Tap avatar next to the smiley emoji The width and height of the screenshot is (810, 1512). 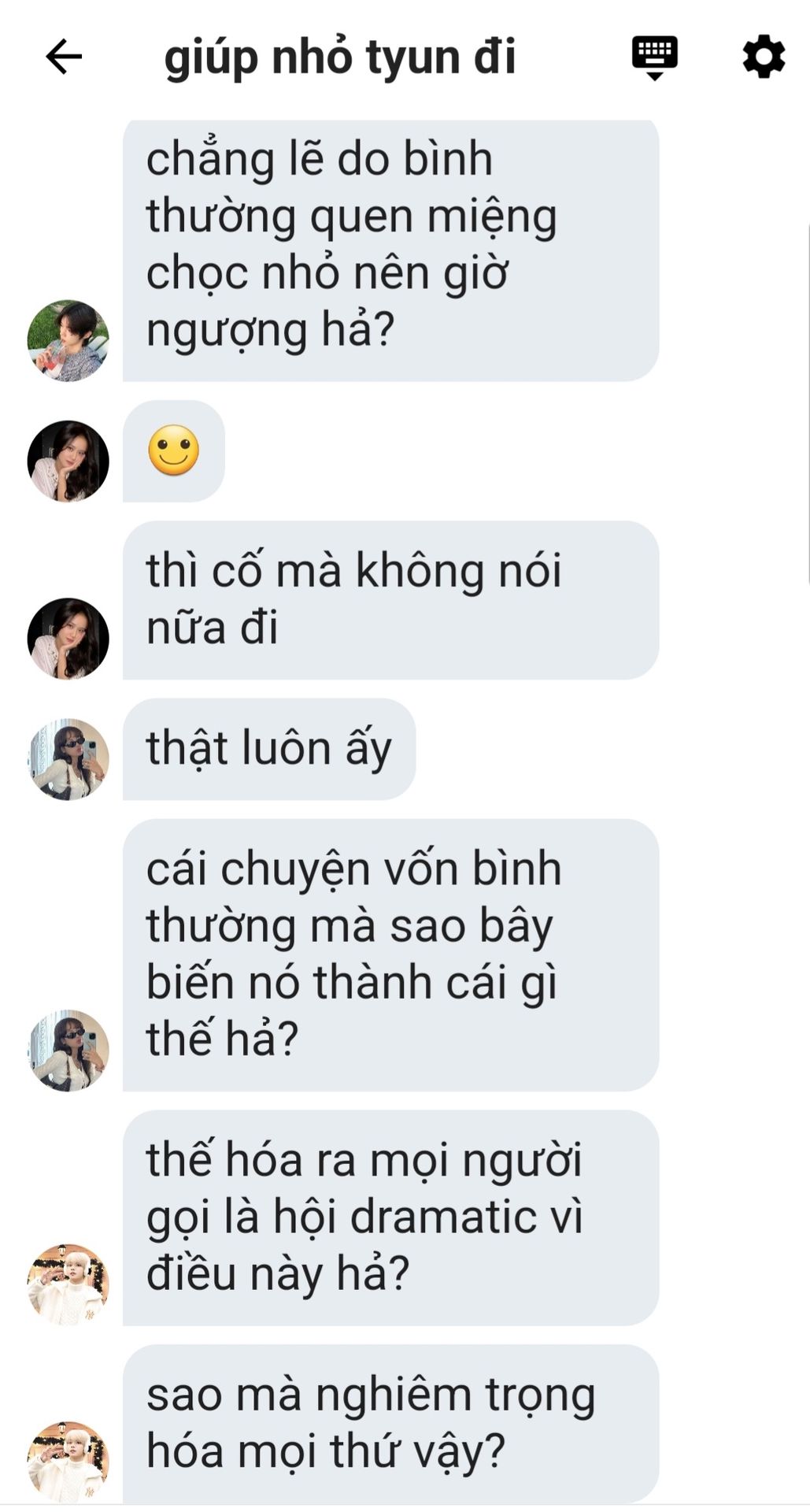click(68, 461)
